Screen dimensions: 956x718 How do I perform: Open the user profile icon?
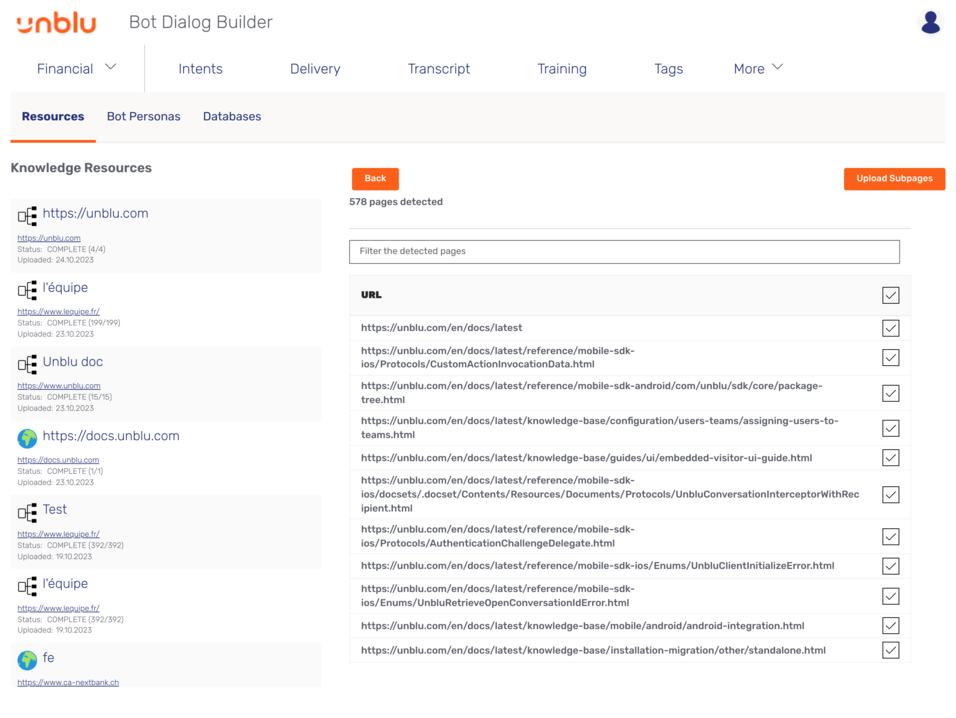930,21
